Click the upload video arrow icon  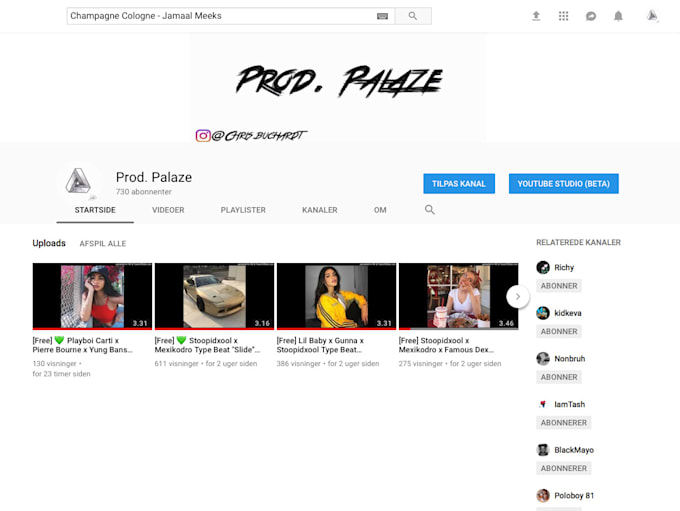tap(536, 16)
